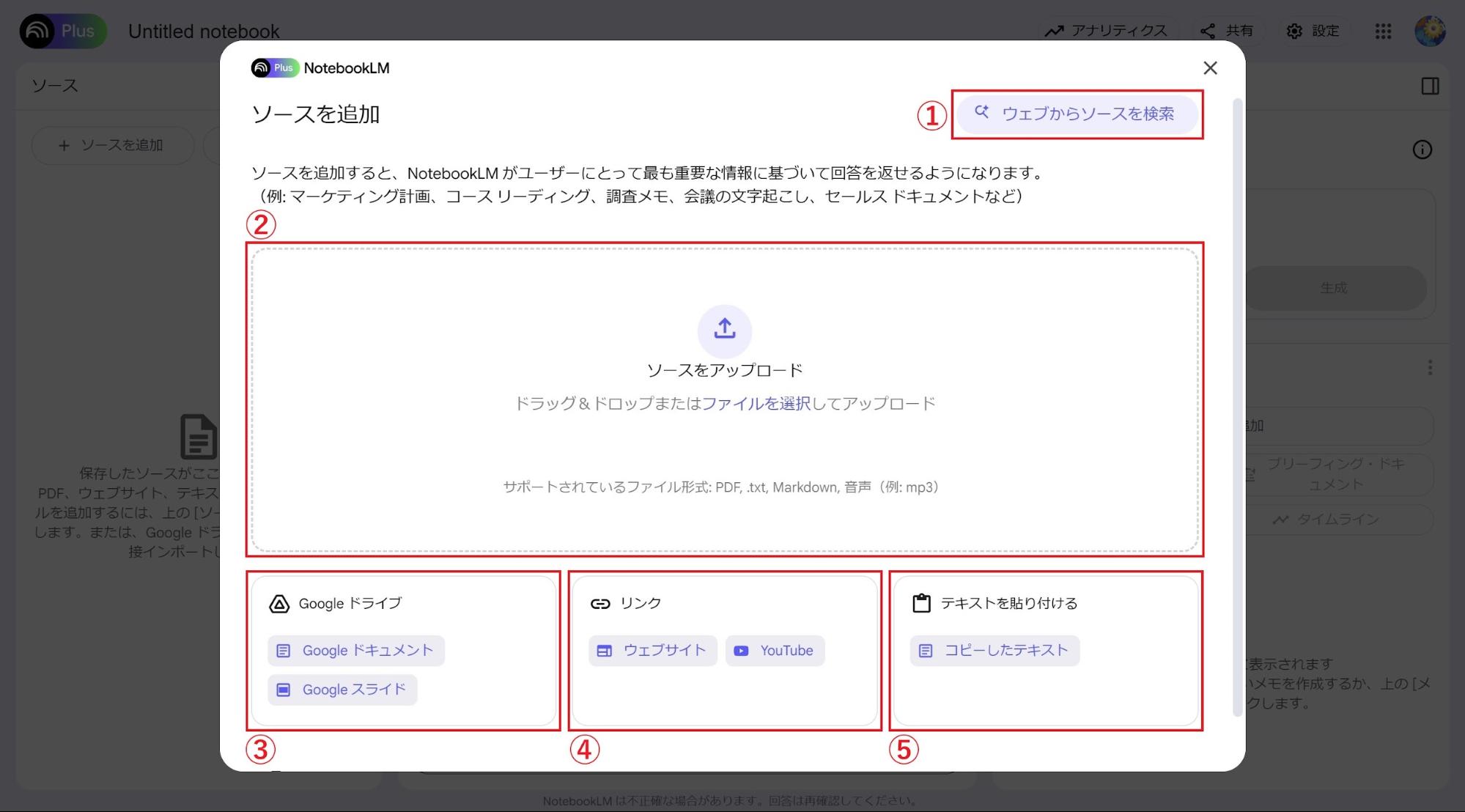Choose the ウェブサイト link option

click(653, 651)
